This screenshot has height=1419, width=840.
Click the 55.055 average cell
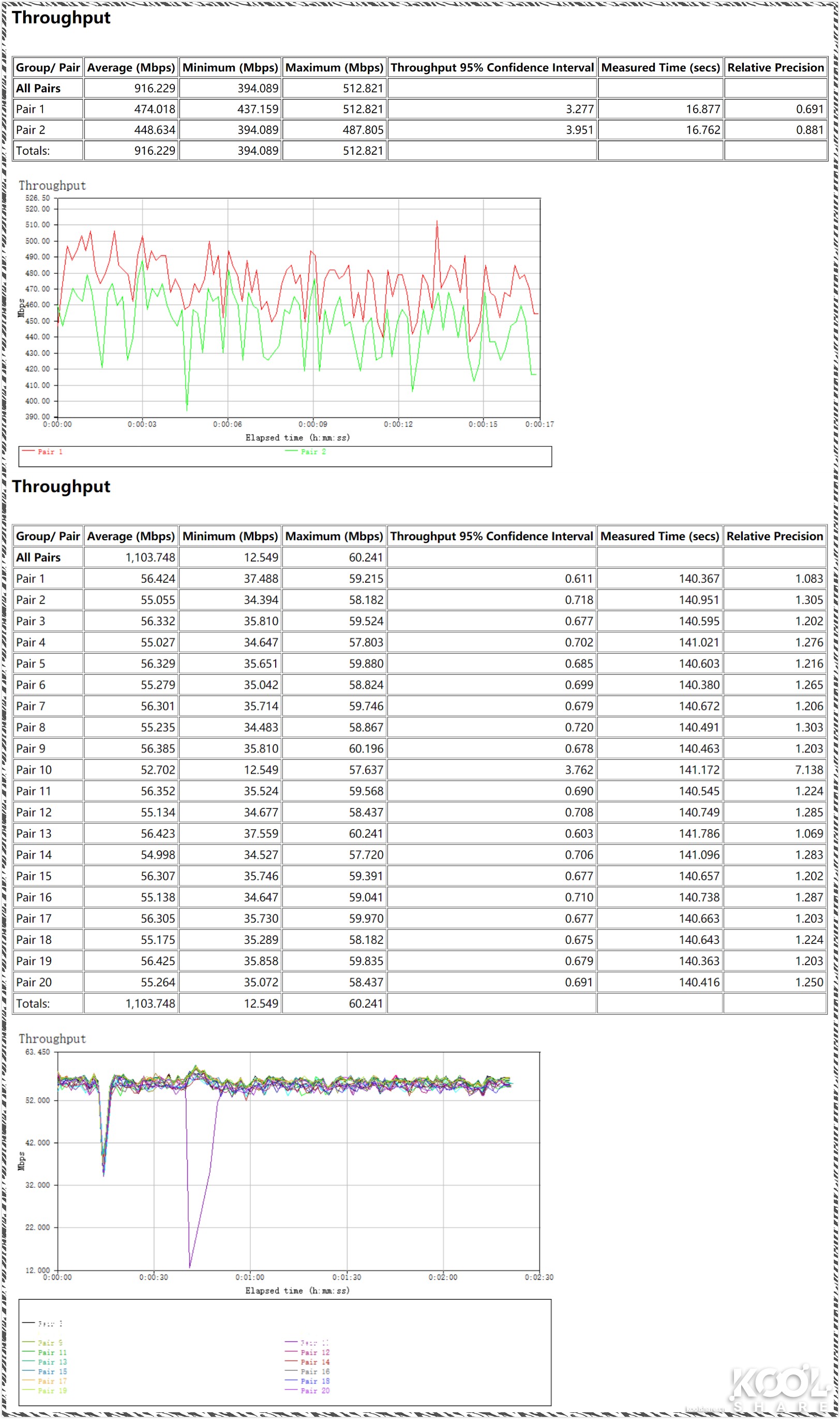click(131, 600)
